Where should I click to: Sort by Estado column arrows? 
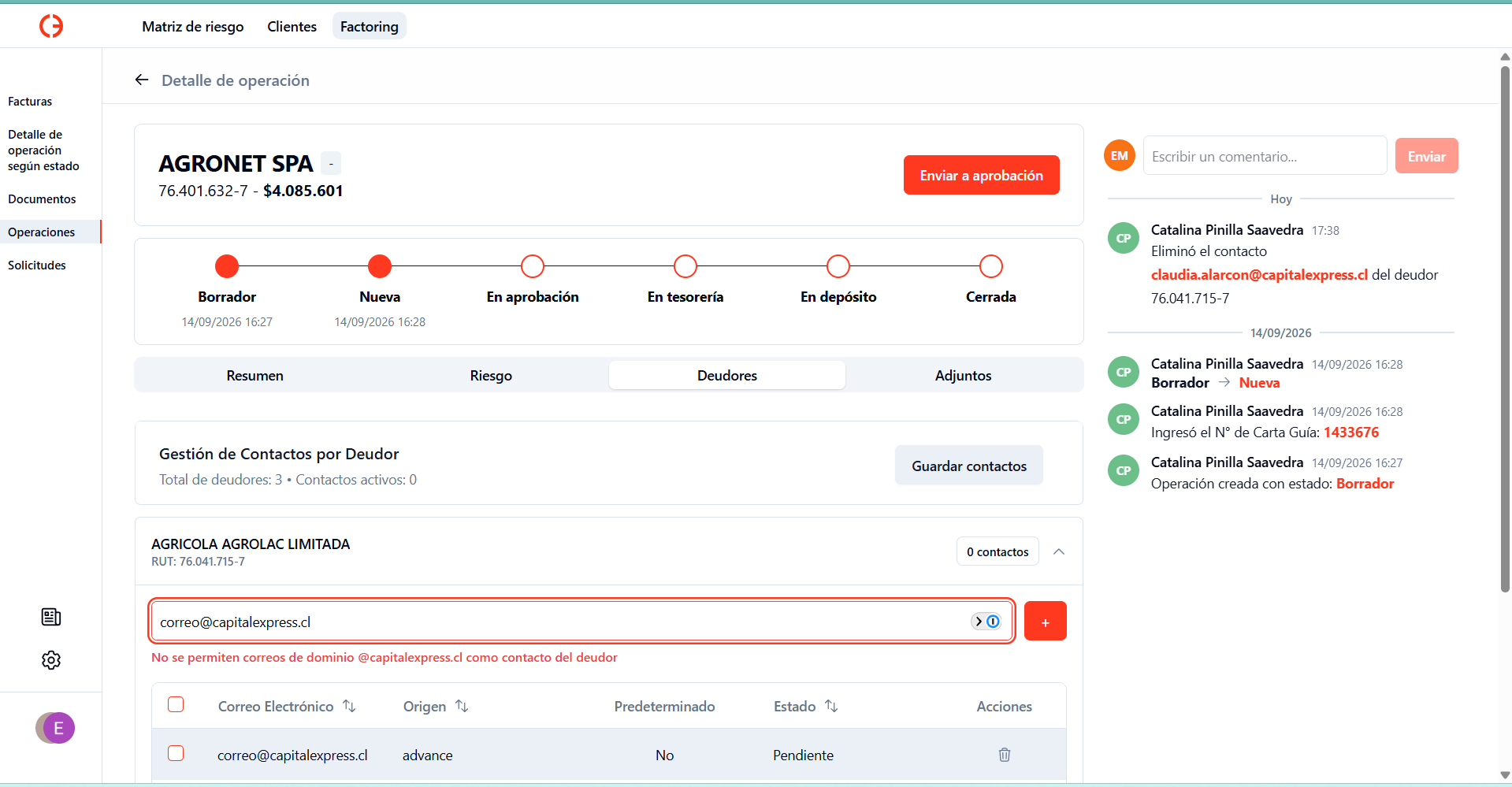(831, 707)
